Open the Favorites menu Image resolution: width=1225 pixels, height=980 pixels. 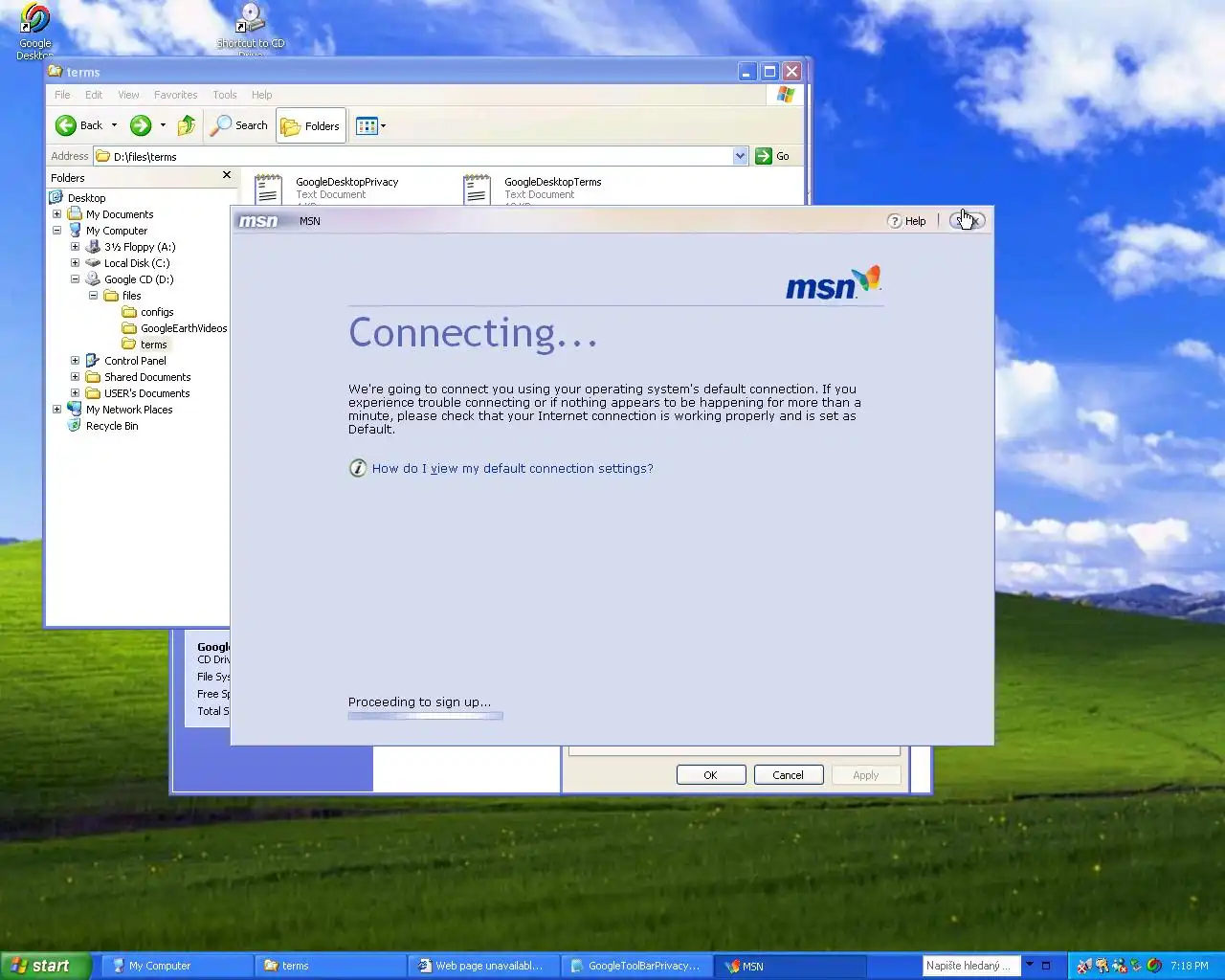tap(175, 95)
